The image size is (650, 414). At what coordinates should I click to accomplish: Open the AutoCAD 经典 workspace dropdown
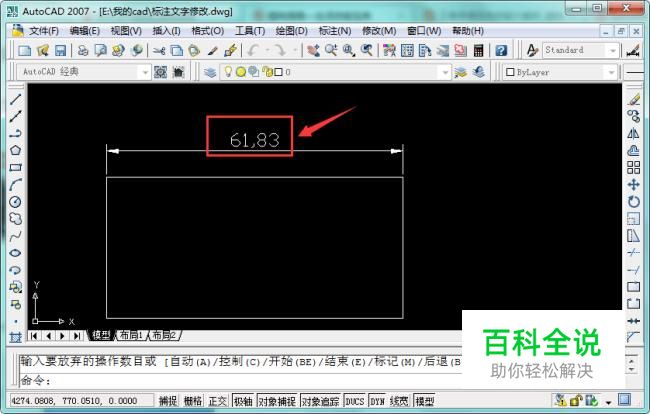(145, 73)
